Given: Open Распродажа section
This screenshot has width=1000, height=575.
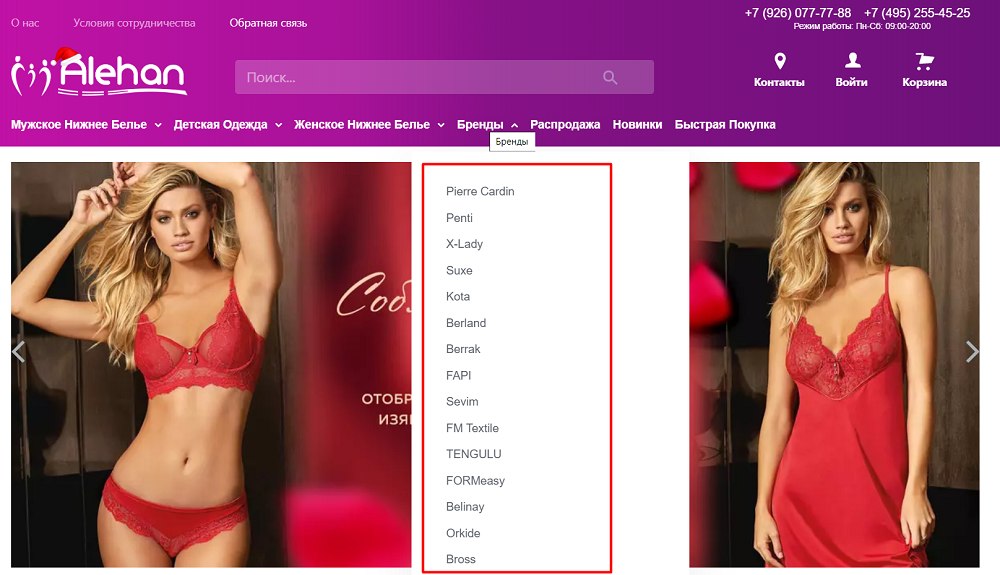Looking at the screenshot, I should point(565,125).
